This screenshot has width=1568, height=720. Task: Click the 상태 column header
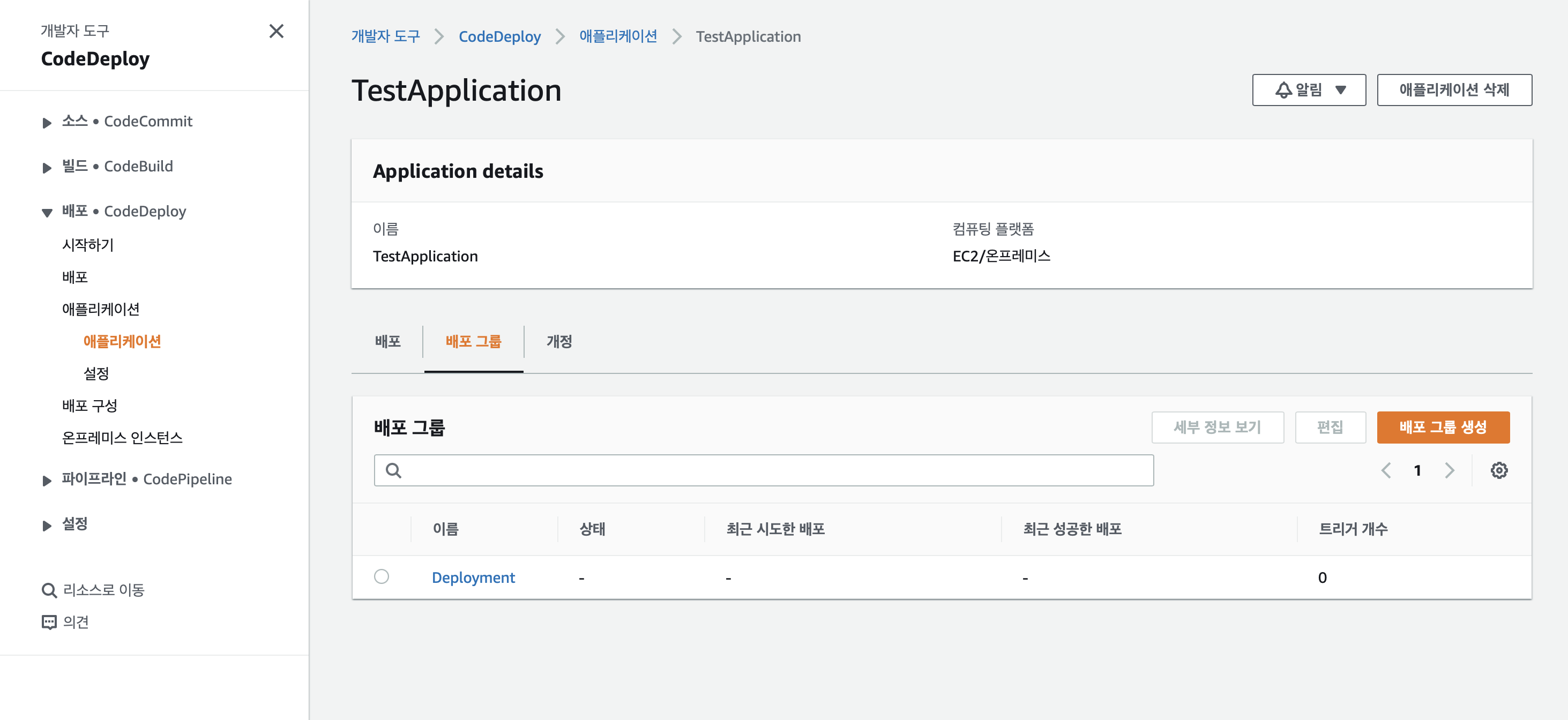pos(592,529)
